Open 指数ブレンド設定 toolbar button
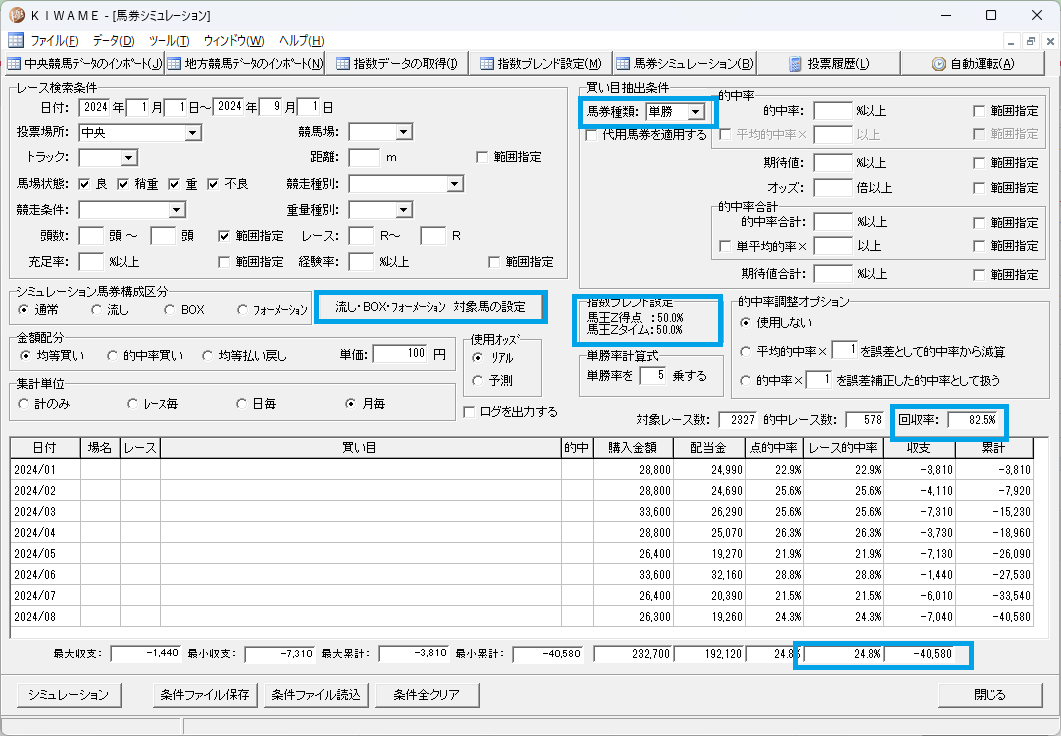1061x736 pixels. [x=540, y=64]
